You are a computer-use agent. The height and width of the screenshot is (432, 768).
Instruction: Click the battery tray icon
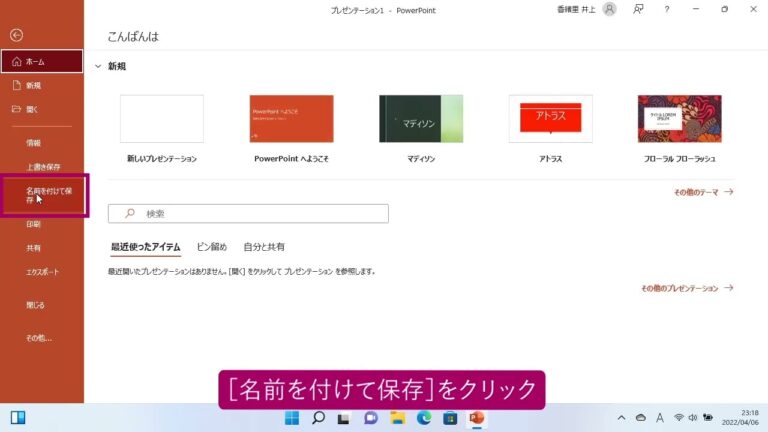(x=708, y=418)
